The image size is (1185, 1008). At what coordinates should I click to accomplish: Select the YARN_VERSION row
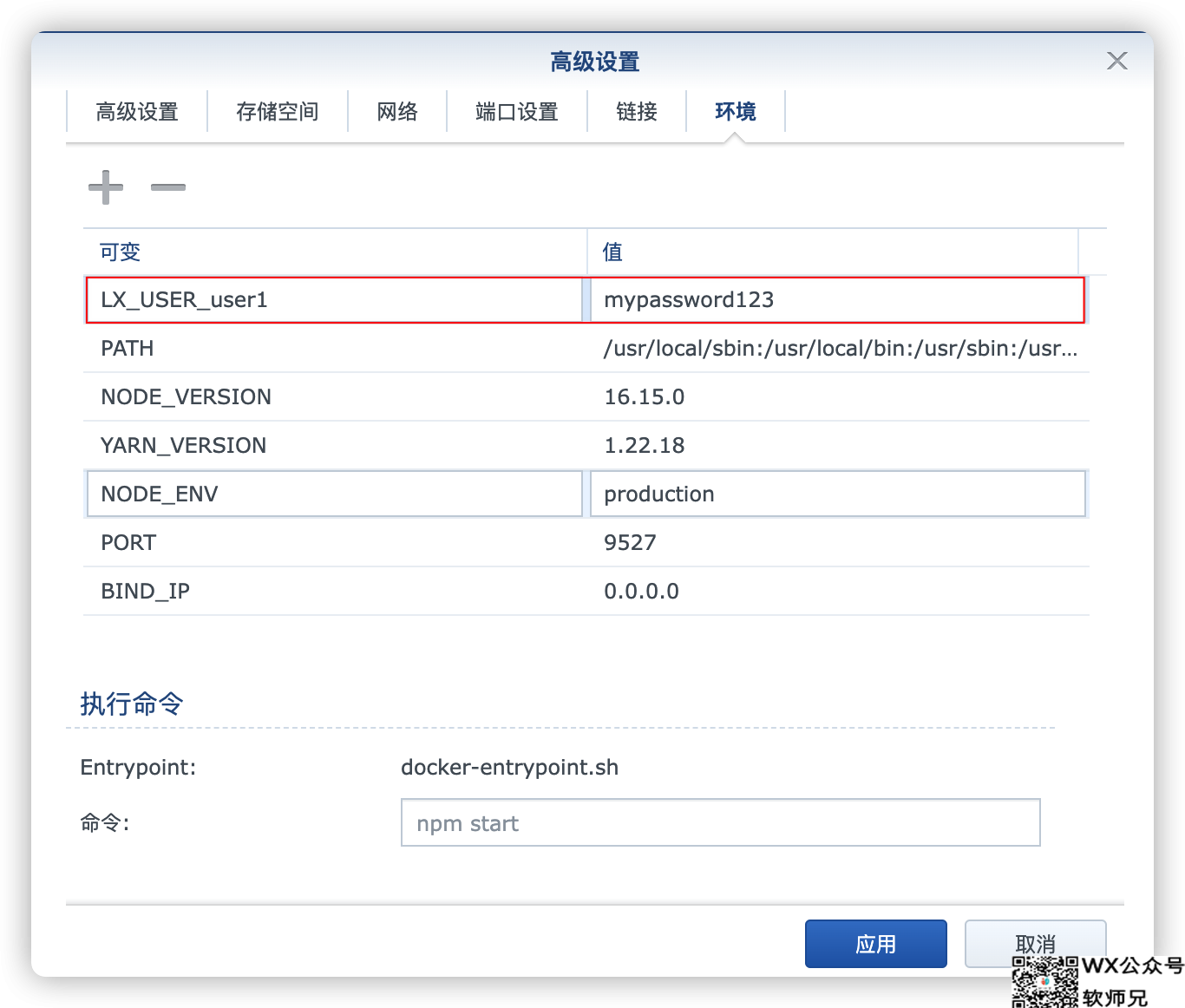(334, 446)
